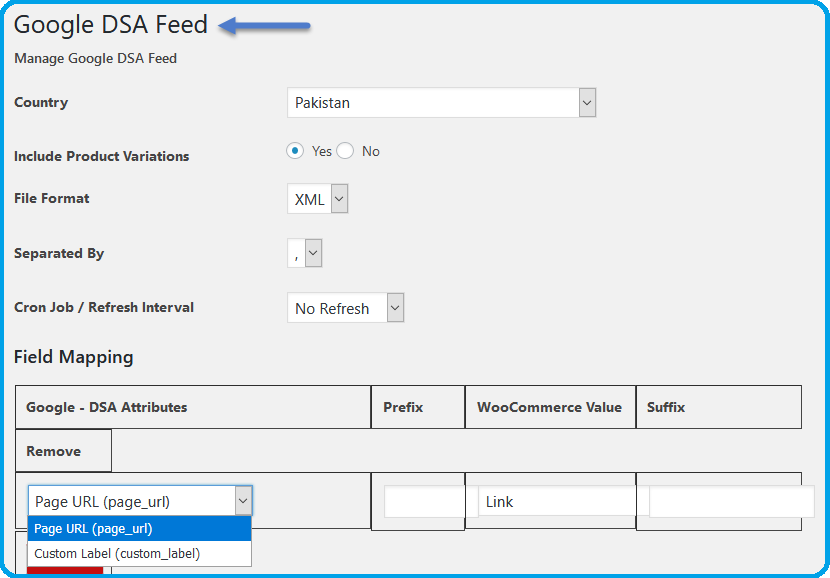Open the Separated By comma dropdown
This screenshot has height=578, width=830.
click(305, 253)
